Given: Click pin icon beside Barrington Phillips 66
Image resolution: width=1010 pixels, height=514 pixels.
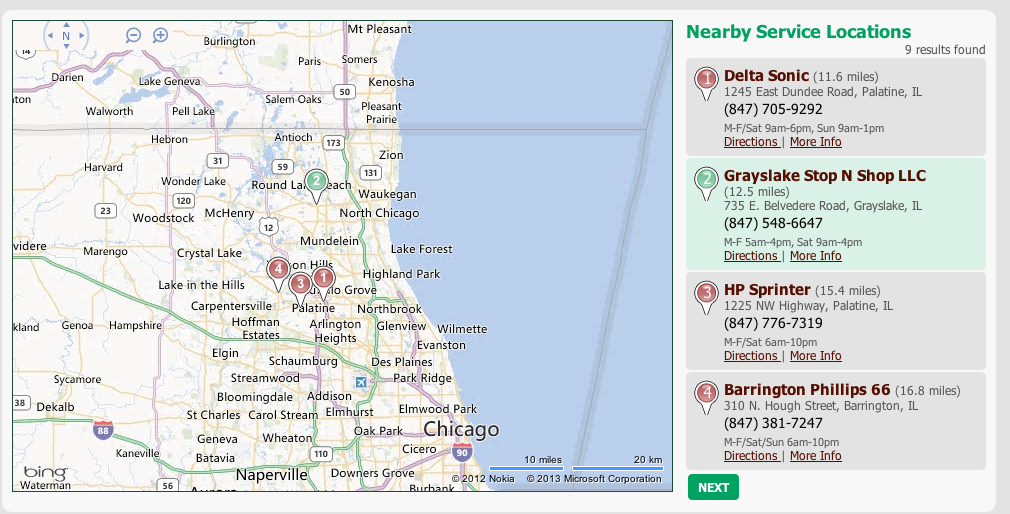Looking at the screenshot, I should [706, 398].
